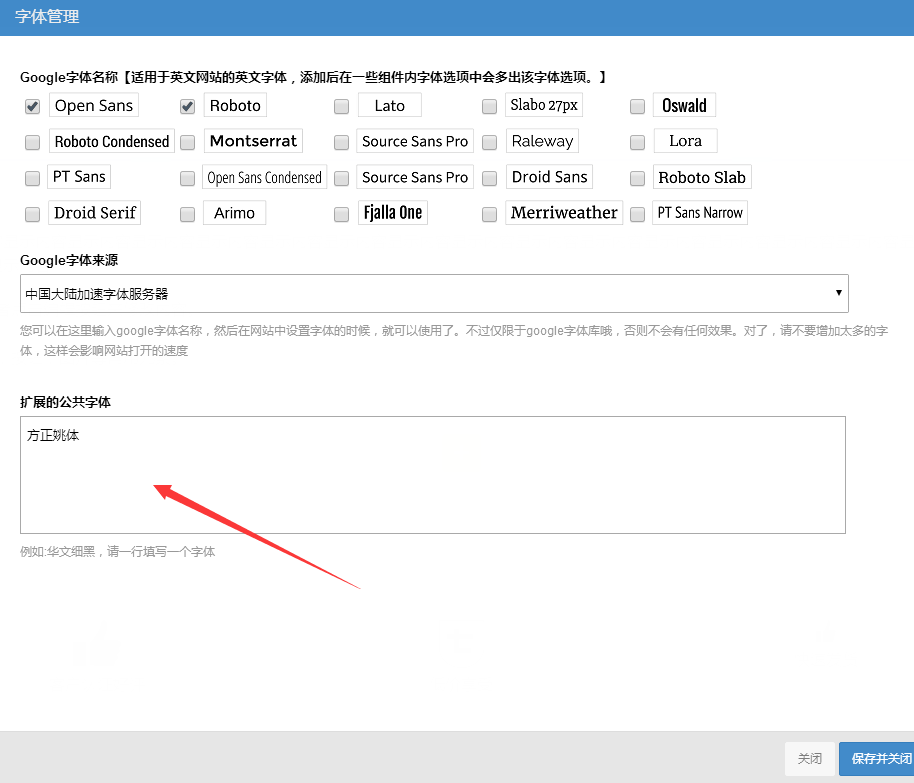Tick the Montserrat checkbox

point(187,142)
